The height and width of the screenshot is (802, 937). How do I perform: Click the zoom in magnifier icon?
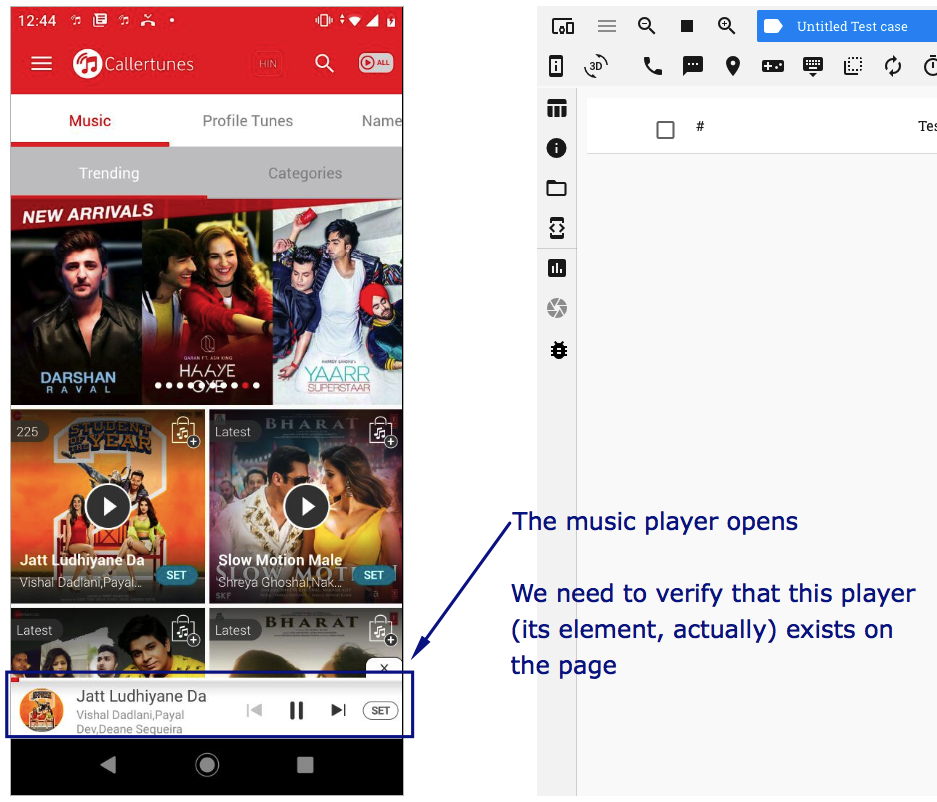726,26
